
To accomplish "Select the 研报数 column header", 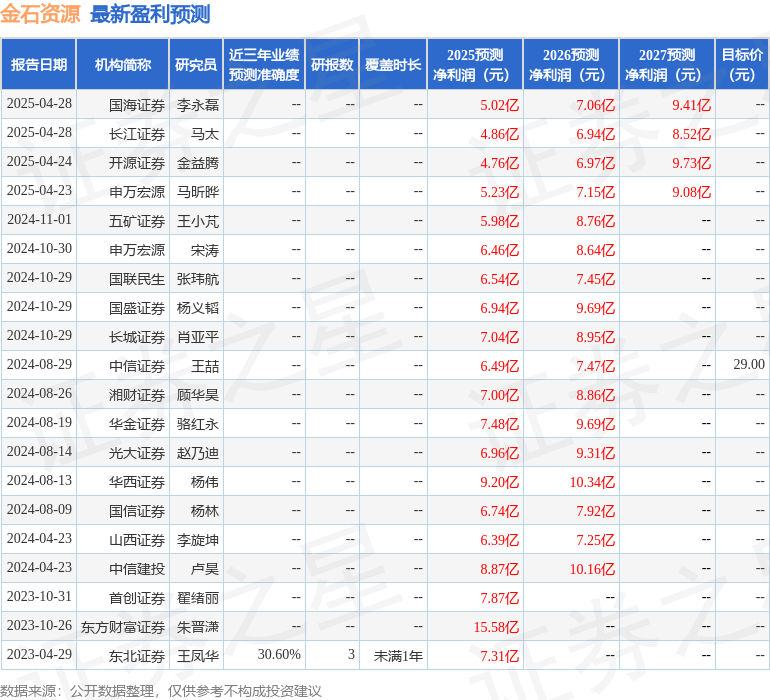I will tap(332, 65).
